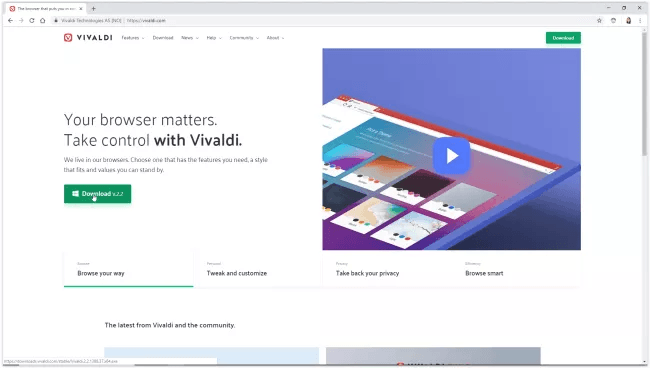Open the About dropdown in navigation
Viewport: 650px width, 368px height.
275,38
